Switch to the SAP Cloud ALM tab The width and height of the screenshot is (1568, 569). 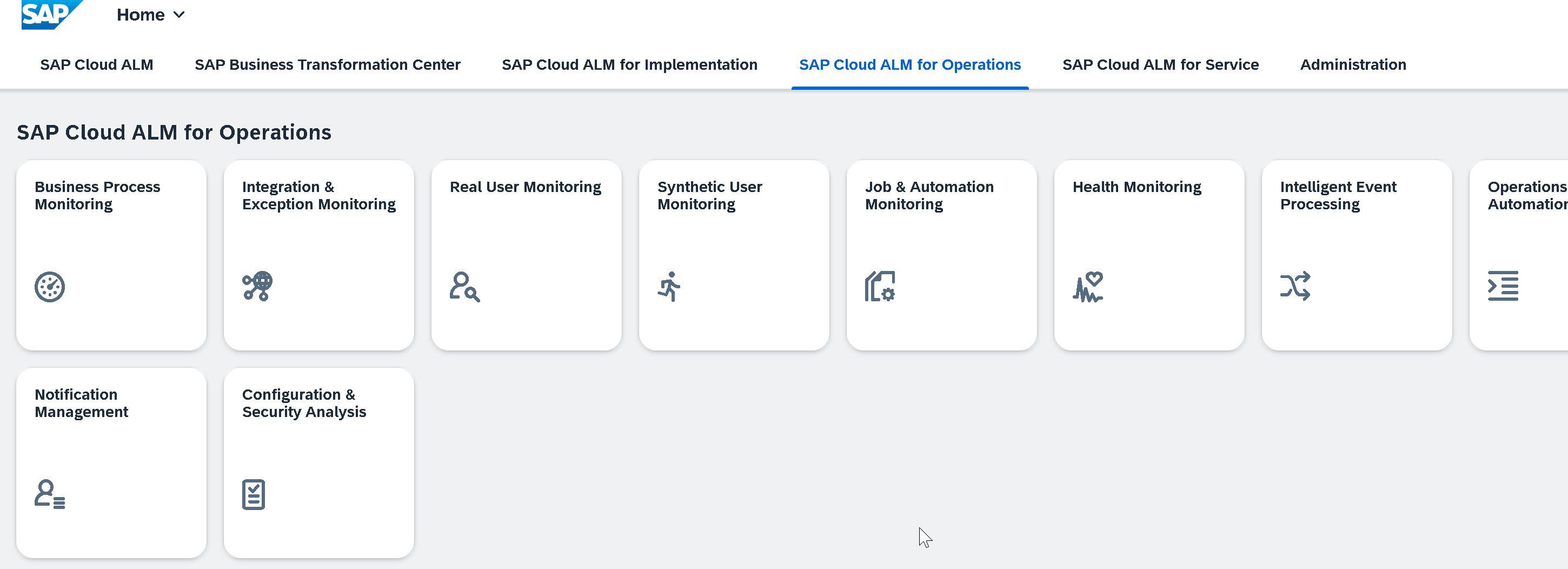pyautogui.click(x=97, y=64)
